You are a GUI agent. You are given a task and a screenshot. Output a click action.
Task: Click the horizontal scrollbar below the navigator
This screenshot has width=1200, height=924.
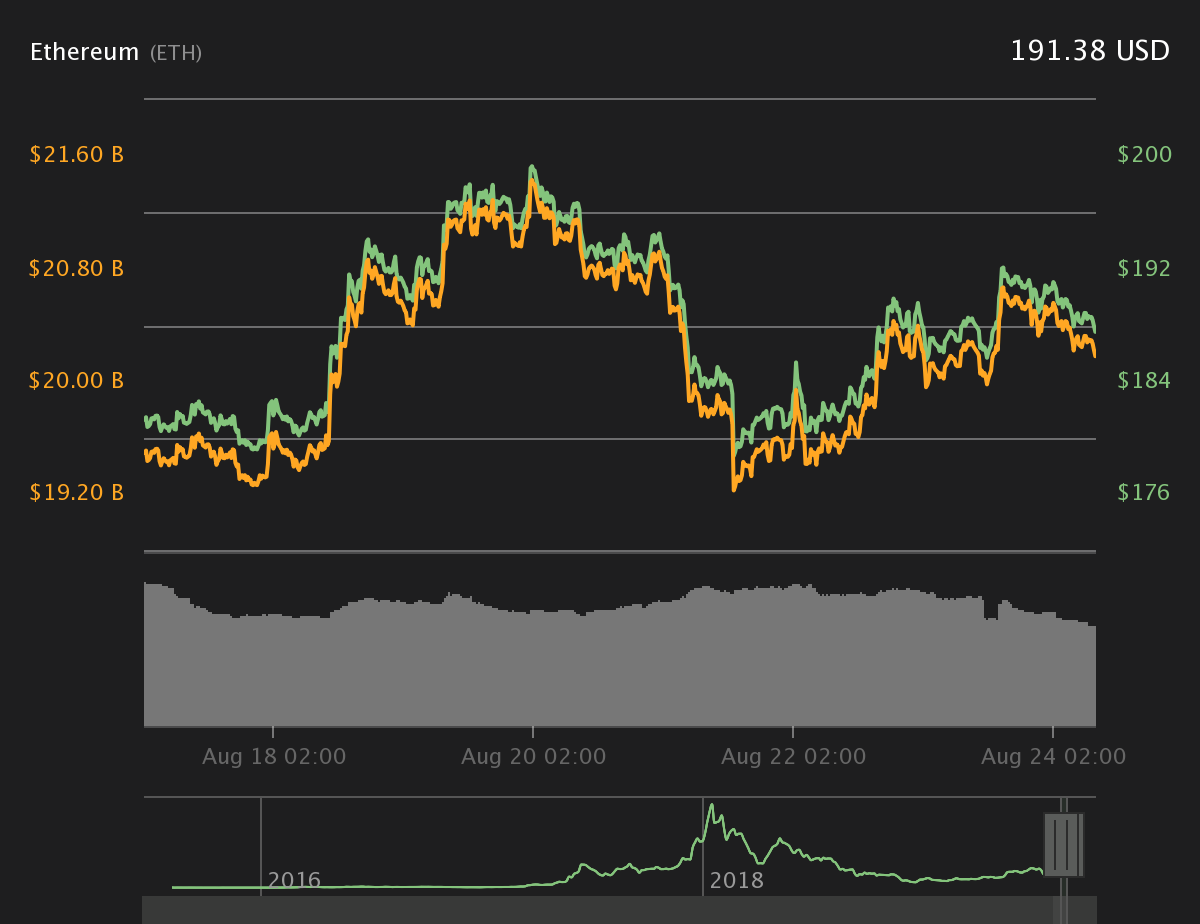pos(620,910)
